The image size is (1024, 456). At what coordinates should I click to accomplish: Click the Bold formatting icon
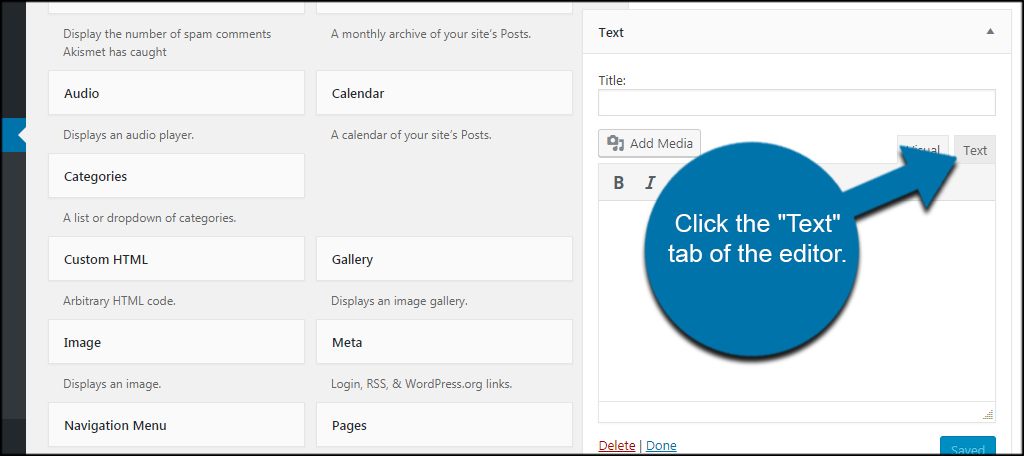coord(619,182)
